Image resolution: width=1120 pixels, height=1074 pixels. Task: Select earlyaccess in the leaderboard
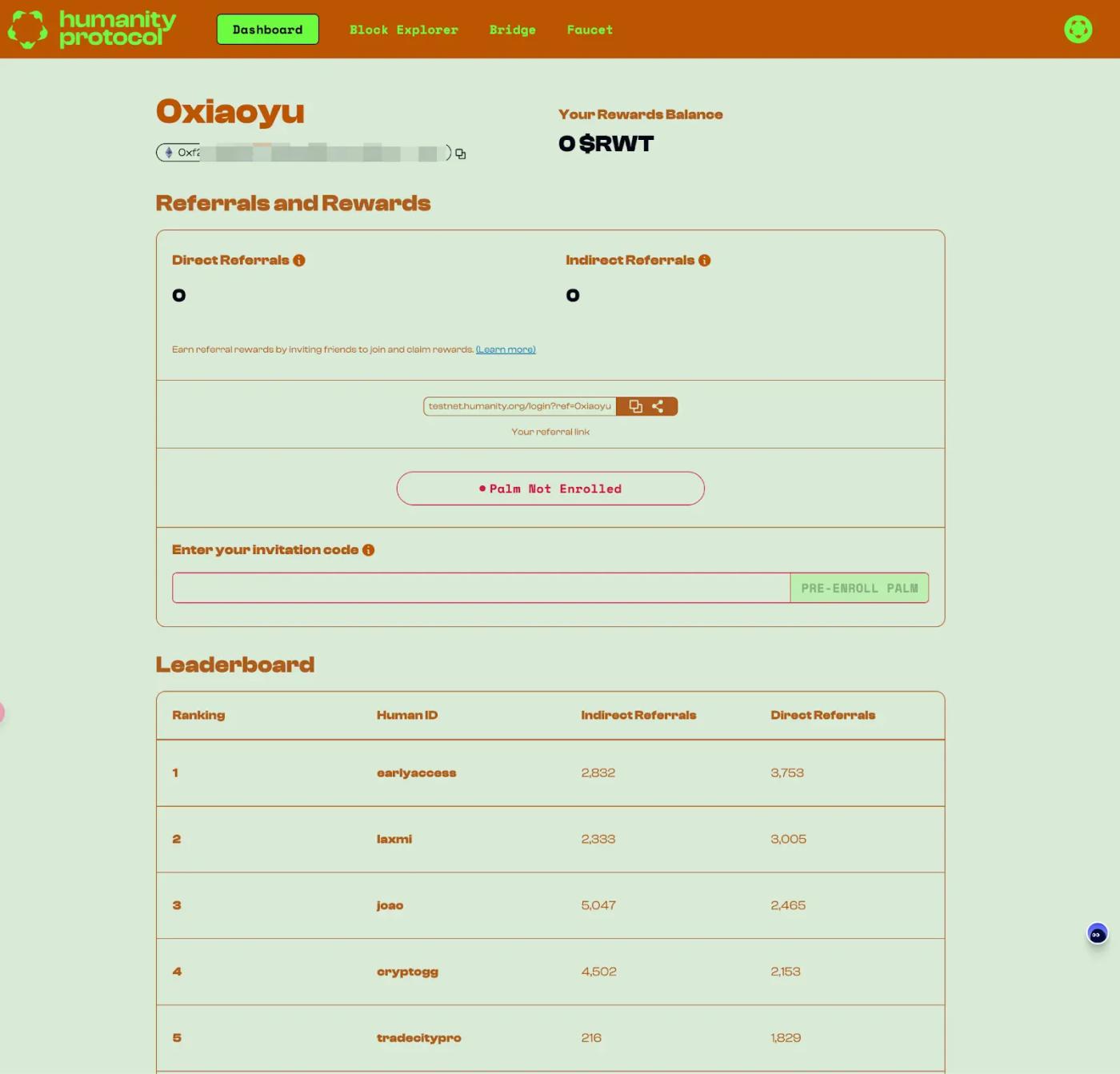(x=417, y=773)
